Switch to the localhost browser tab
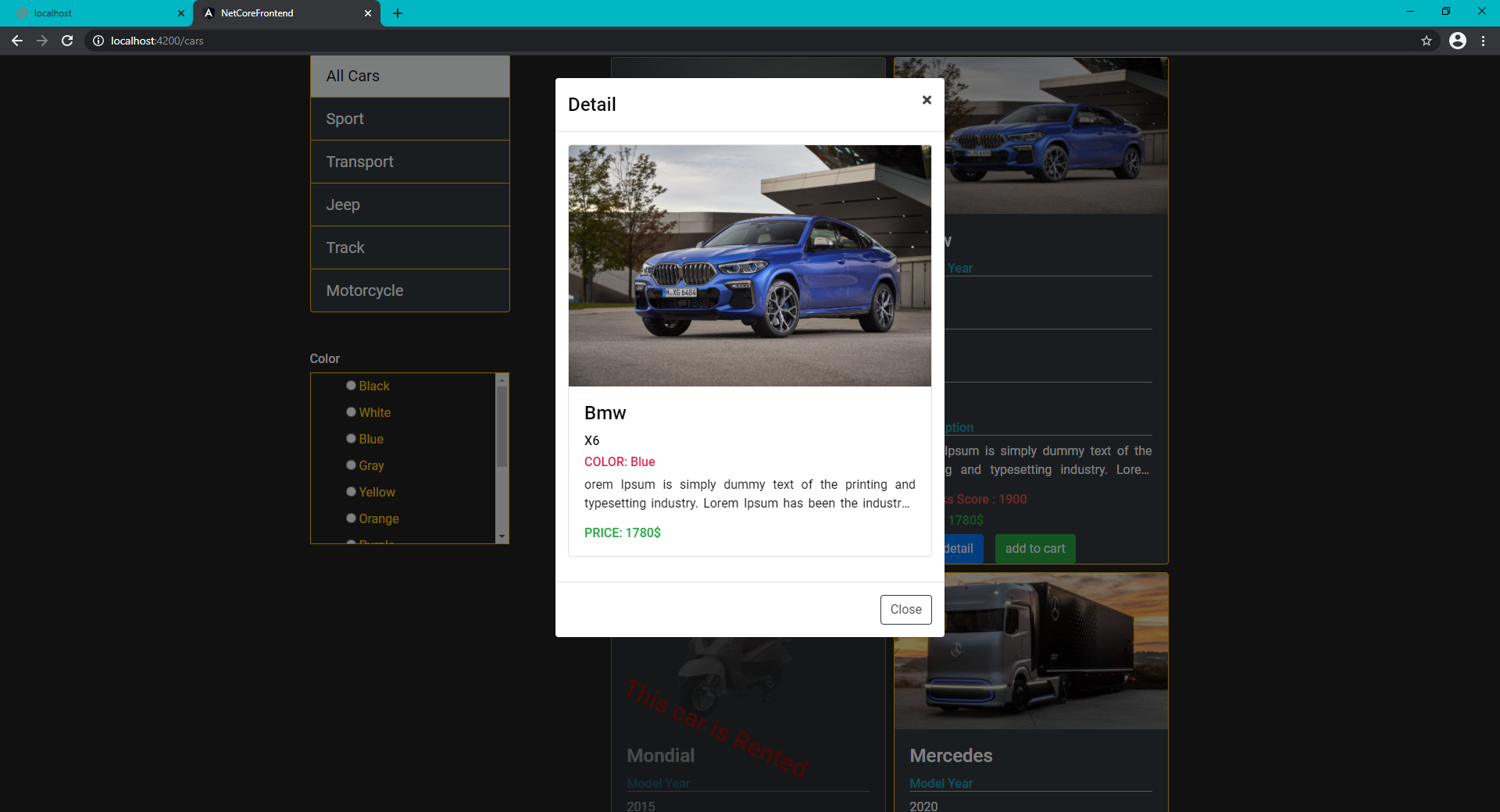Image resolution: width=1500 pixels, height=812 pixels. coord(98,13)
